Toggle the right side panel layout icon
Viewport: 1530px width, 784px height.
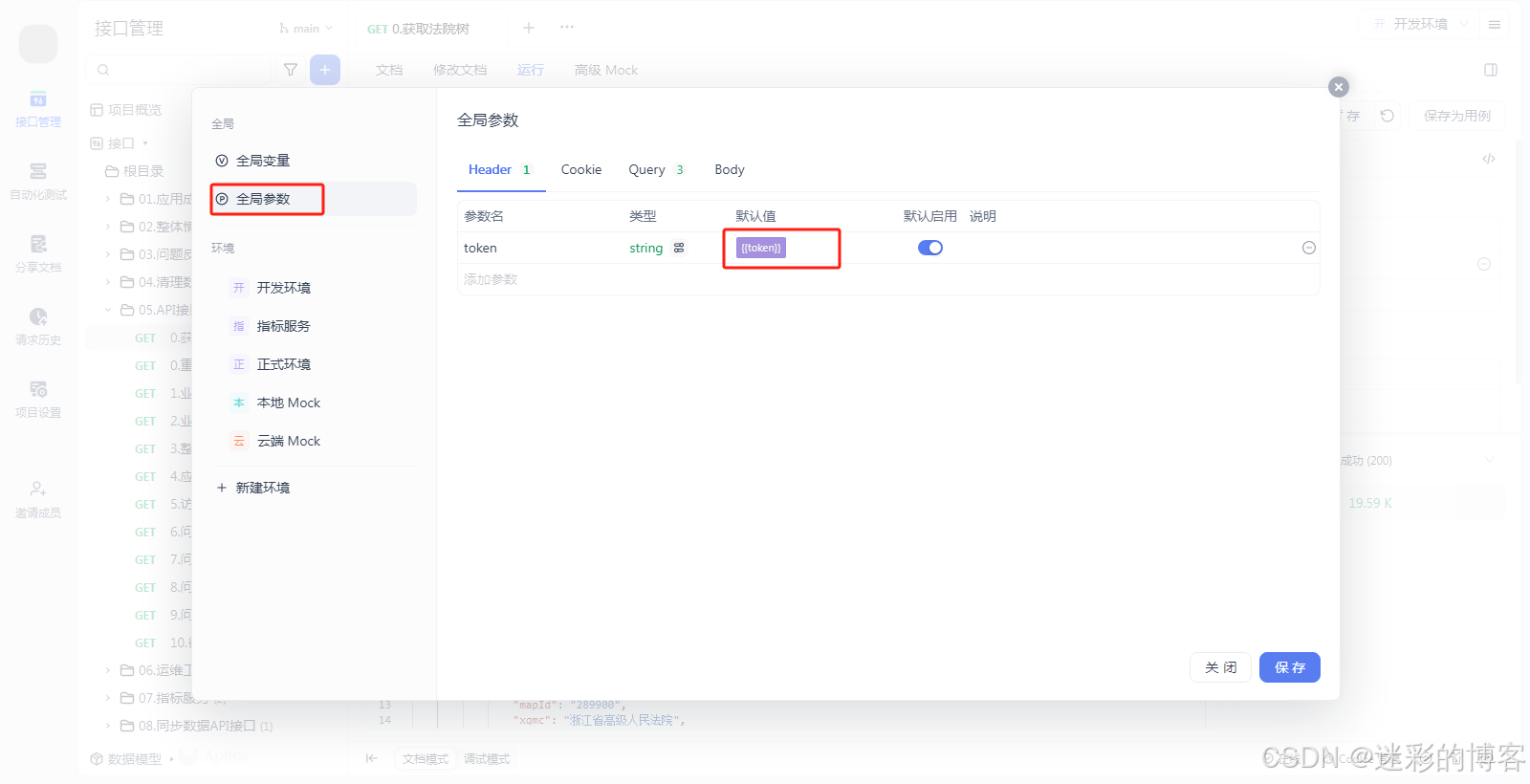coord(1491,70)
